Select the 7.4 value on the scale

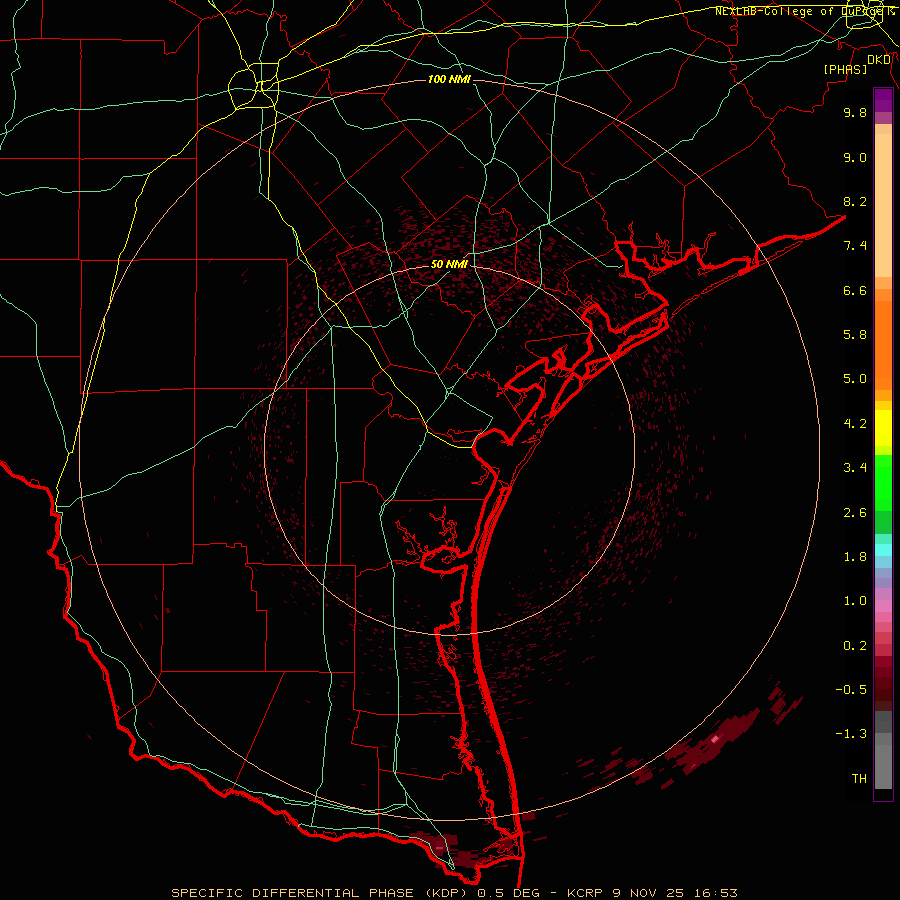point(855,246)
